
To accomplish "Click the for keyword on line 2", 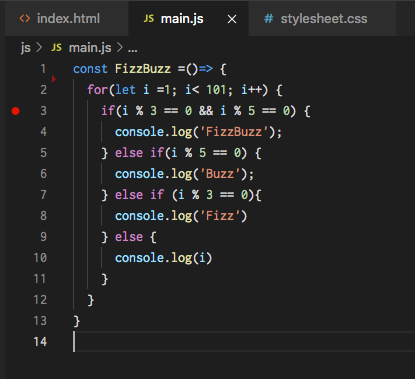I will (x=97, y=90).
